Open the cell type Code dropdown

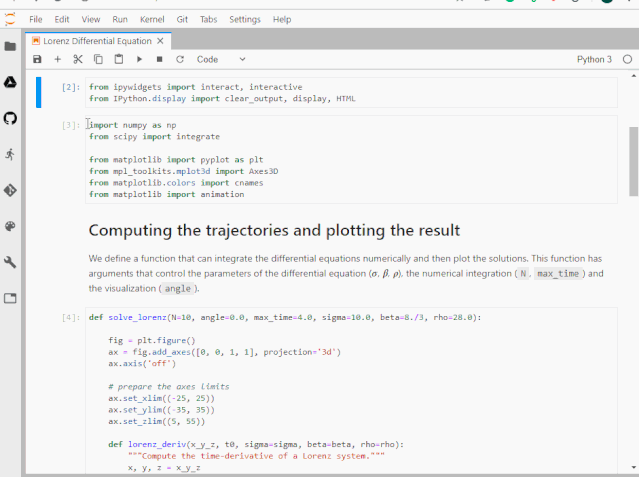pos(221,59)
